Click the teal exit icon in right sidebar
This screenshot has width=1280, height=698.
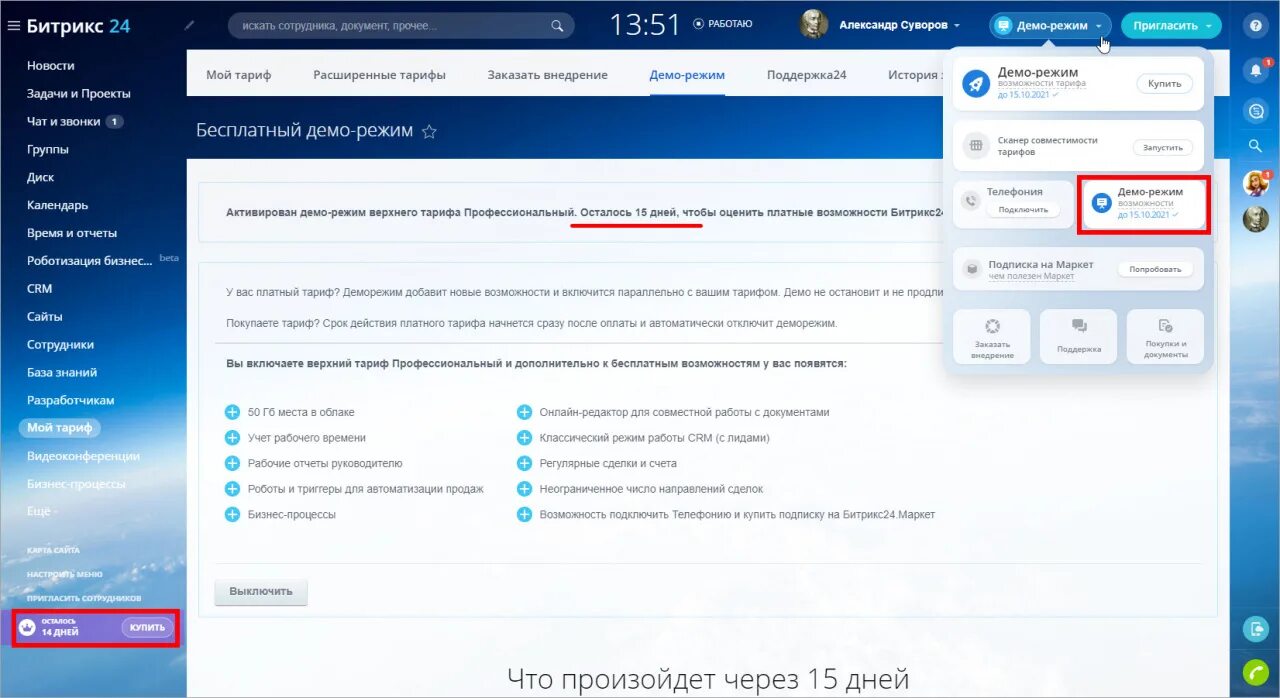1256,629
